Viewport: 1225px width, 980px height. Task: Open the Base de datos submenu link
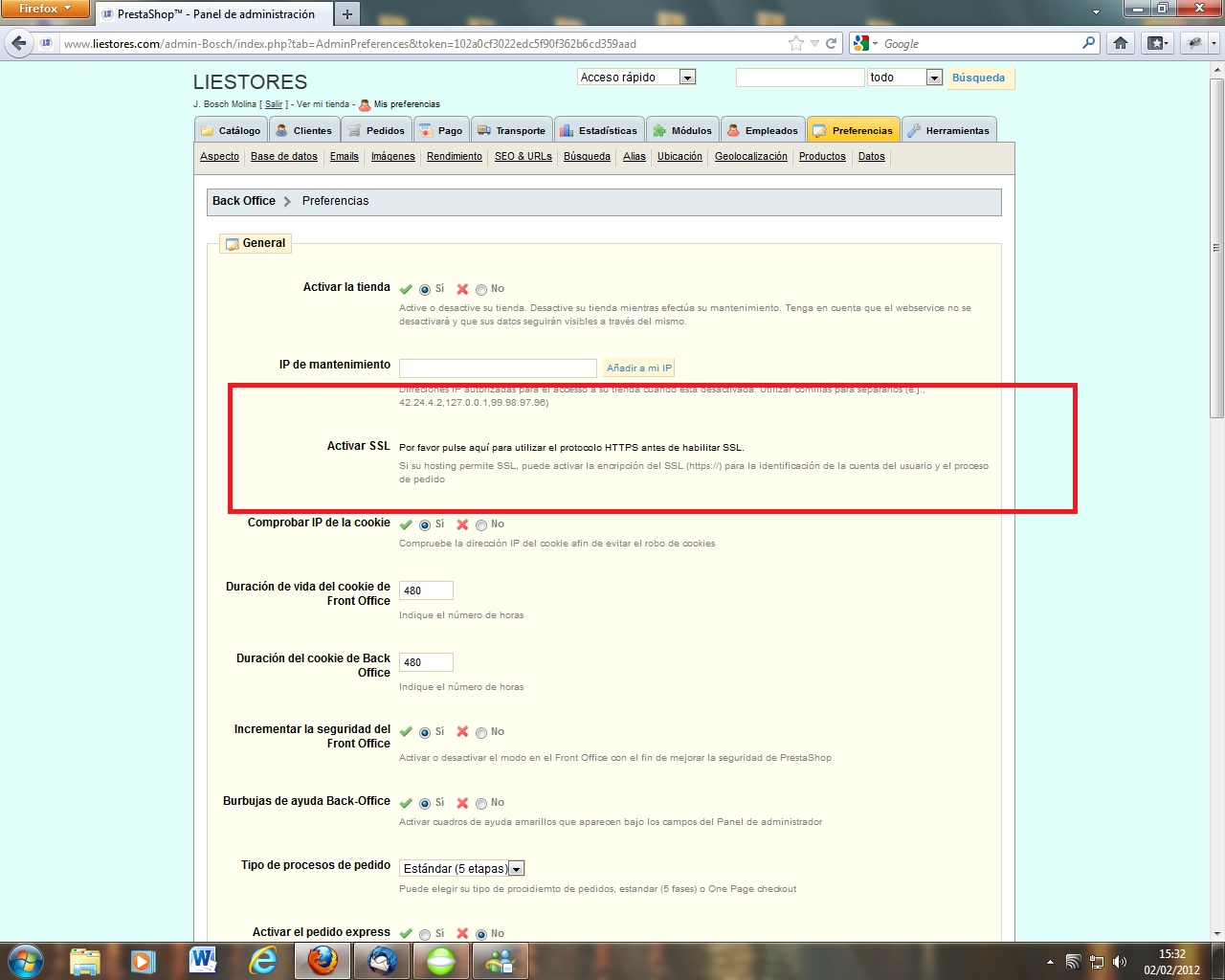point(284,156)
